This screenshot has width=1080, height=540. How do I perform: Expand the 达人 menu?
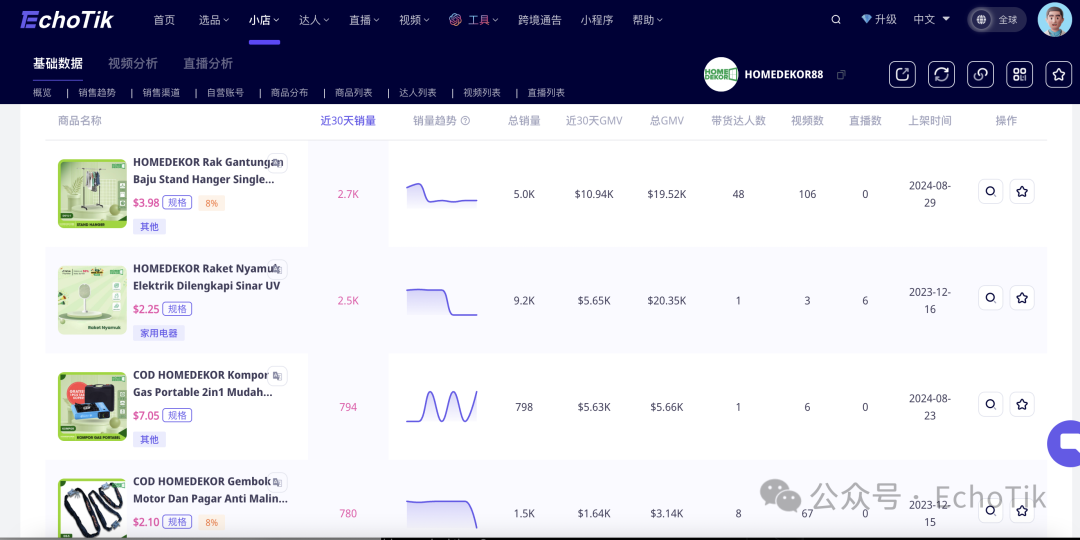(x=315, y=20)
